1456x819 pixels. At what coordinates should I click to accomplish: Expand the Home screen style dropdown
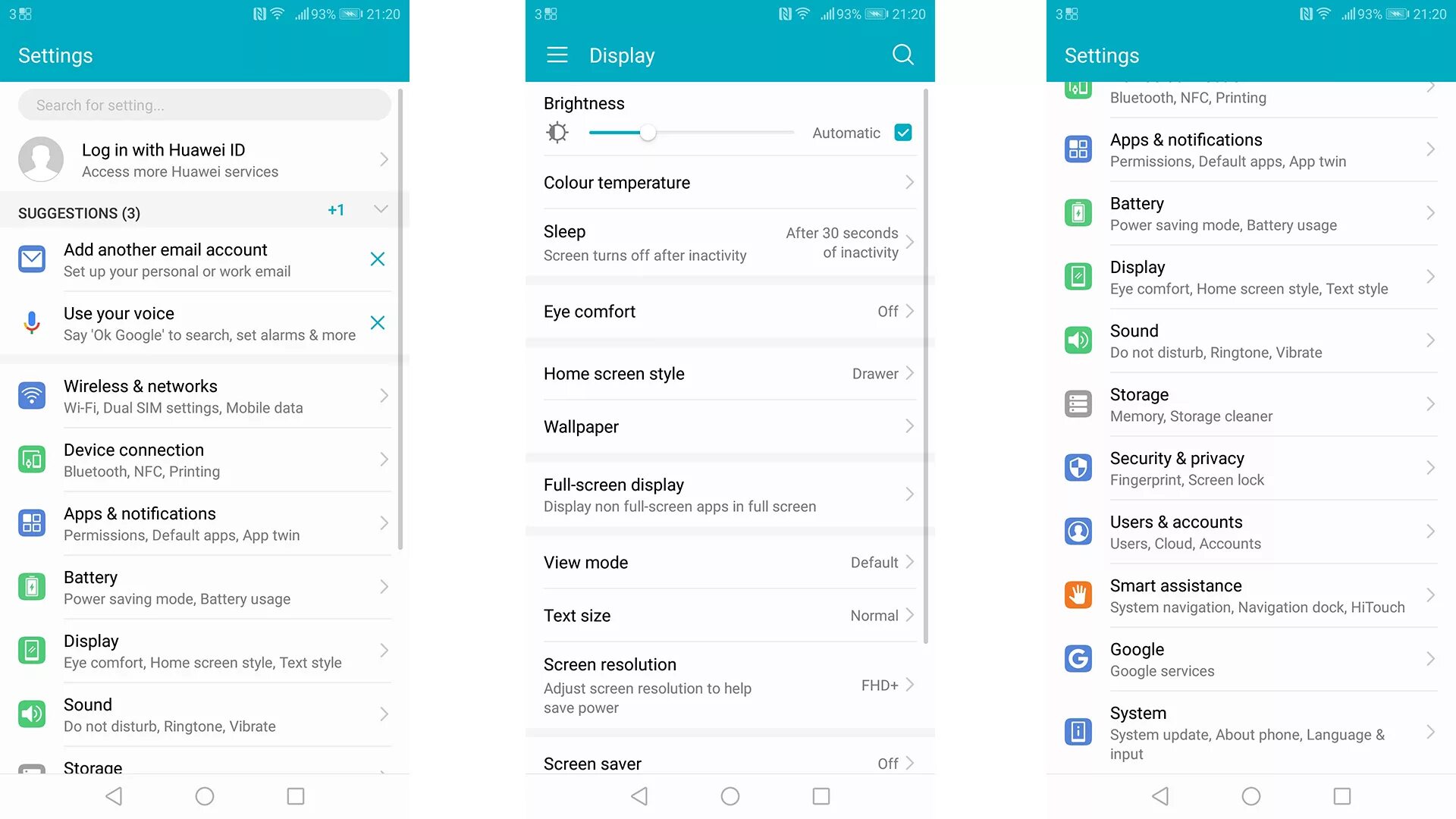tap(728, 374)
